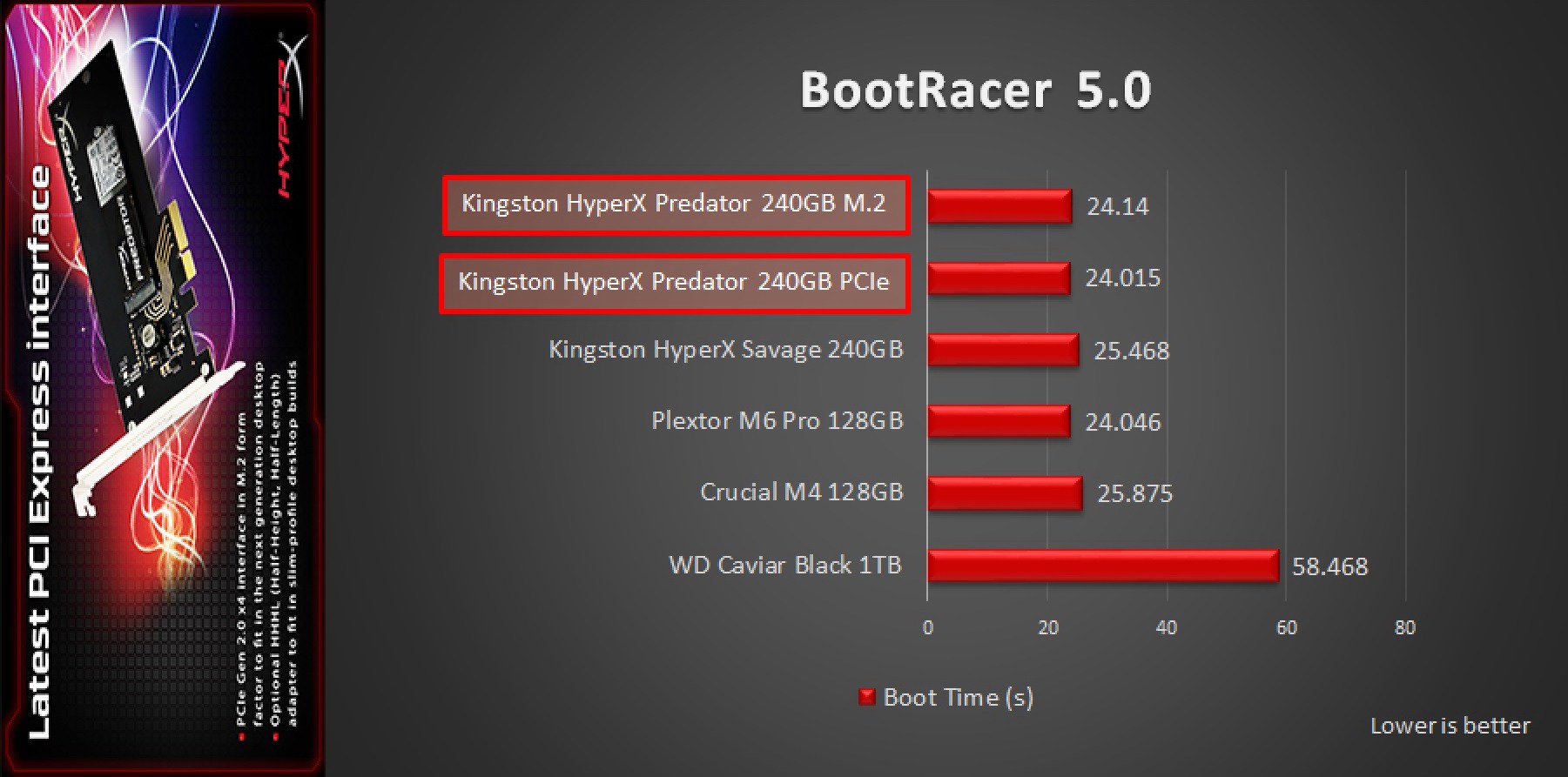Click the axis tick label 40

click(x=1167, y=627)
